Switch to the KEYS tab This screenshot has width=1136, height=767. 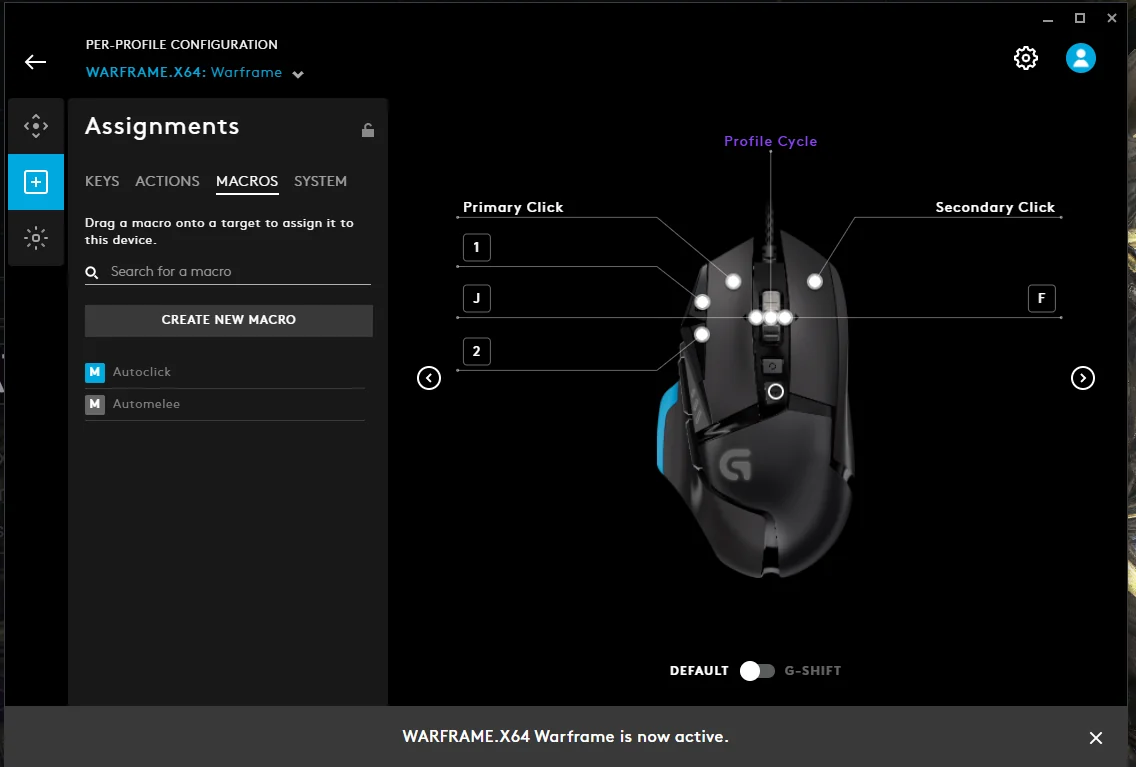coord(102,181)
